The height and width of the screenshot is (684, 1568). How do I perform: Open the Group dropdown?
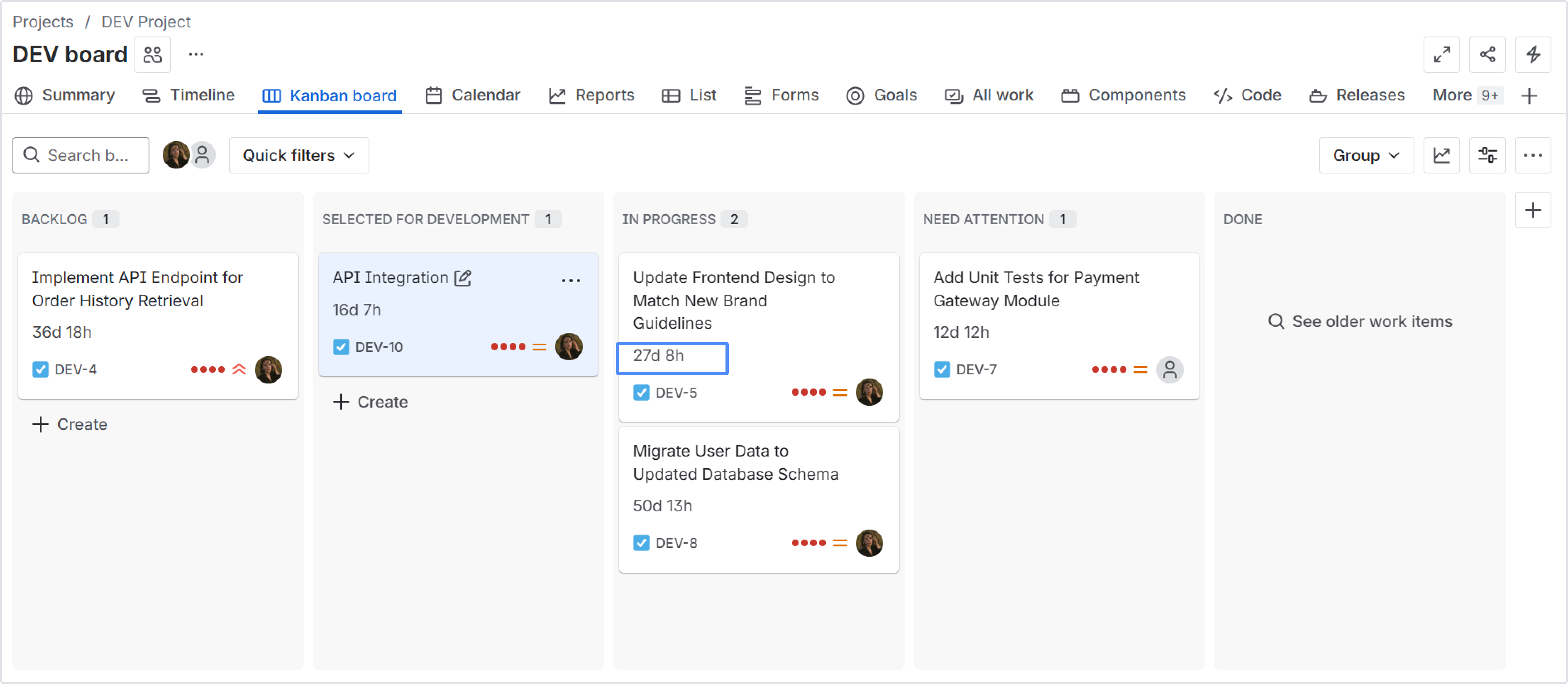1366,155
